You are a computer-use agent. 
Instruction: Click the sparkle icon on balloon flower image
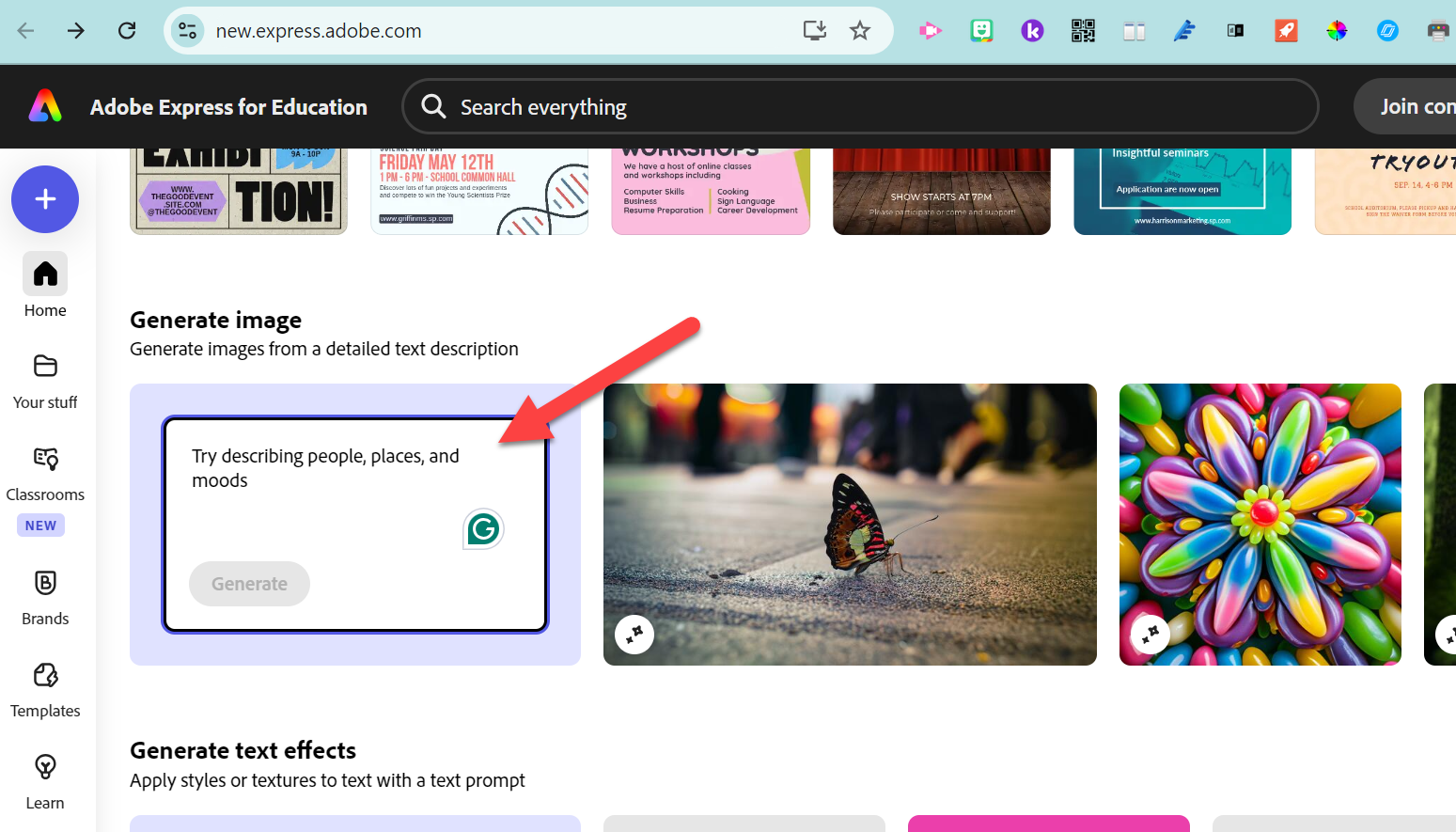[x=1151, y=635]
